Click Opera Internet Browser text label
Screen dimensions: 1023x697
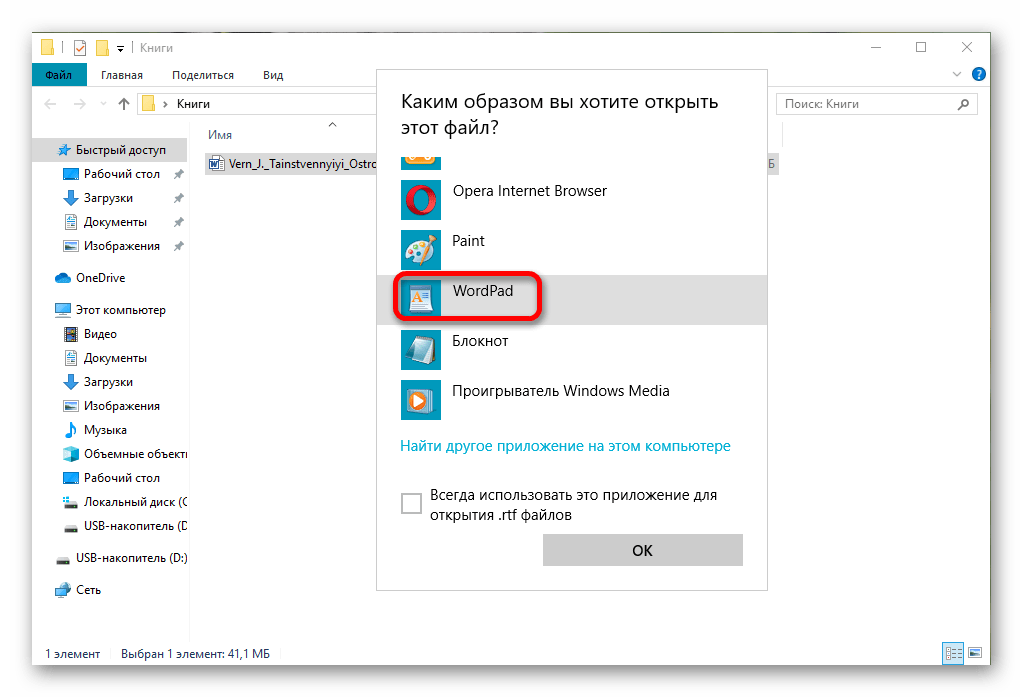[x=530, y=191]
